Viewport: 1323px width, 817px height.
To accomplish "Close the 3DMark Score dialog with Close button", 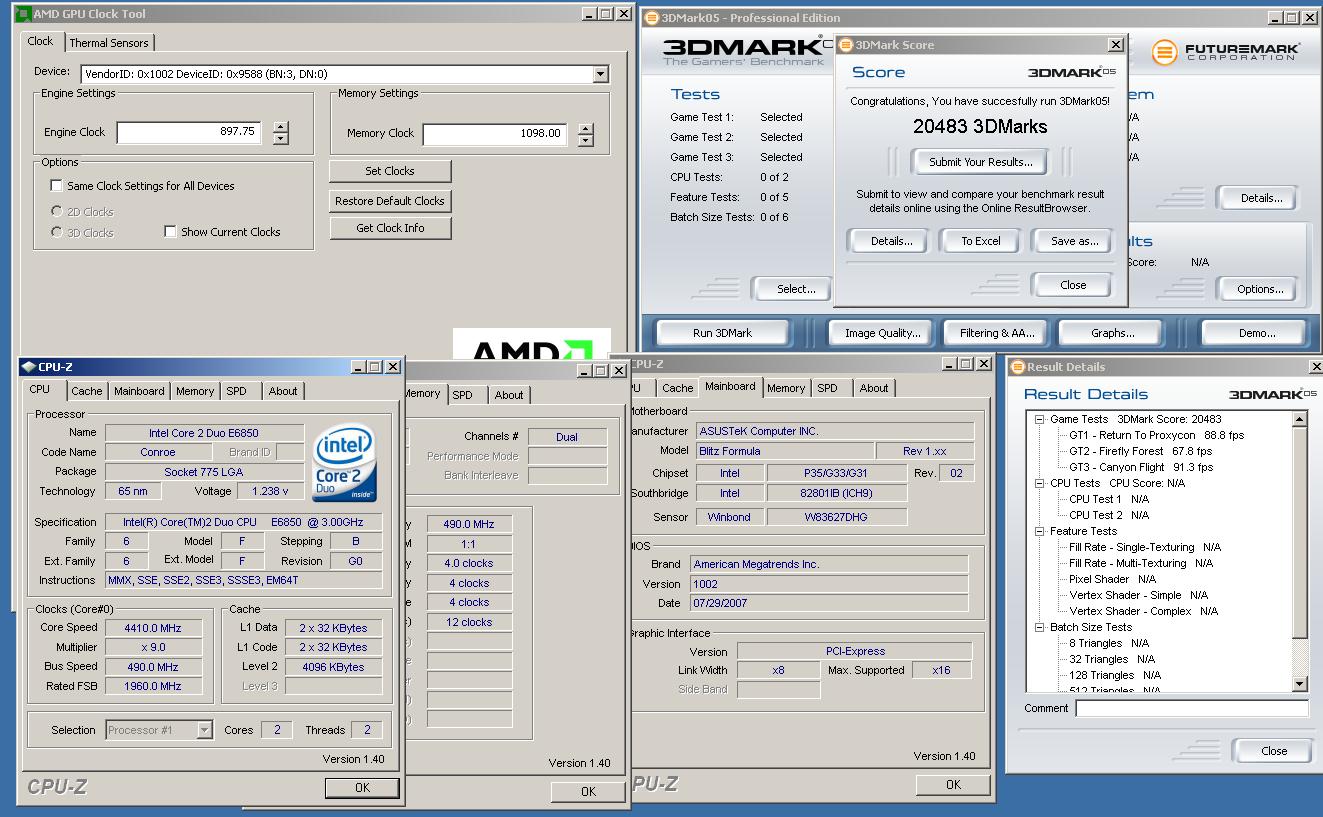I will (1073, 285).
